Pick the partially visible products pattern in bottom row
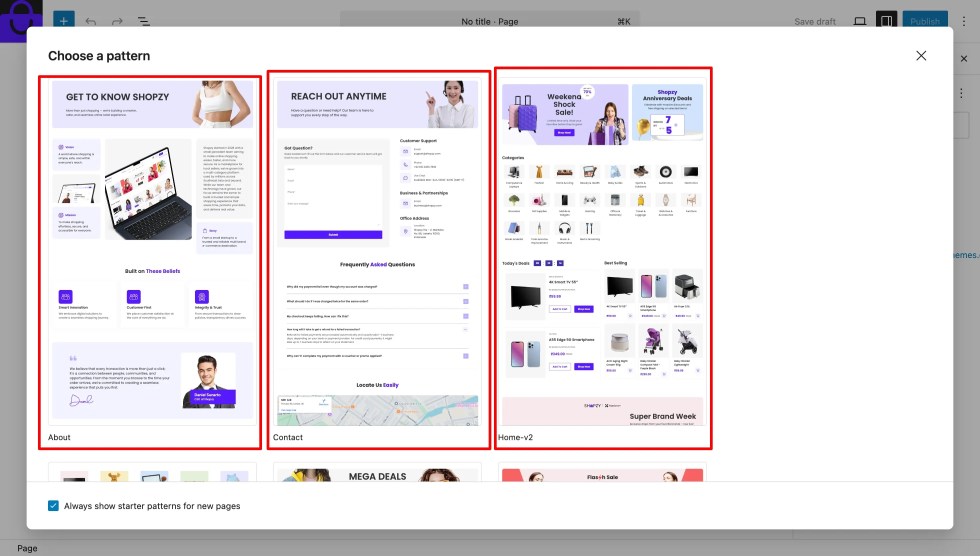Screen dimensions: 980x556 point(152,472)
